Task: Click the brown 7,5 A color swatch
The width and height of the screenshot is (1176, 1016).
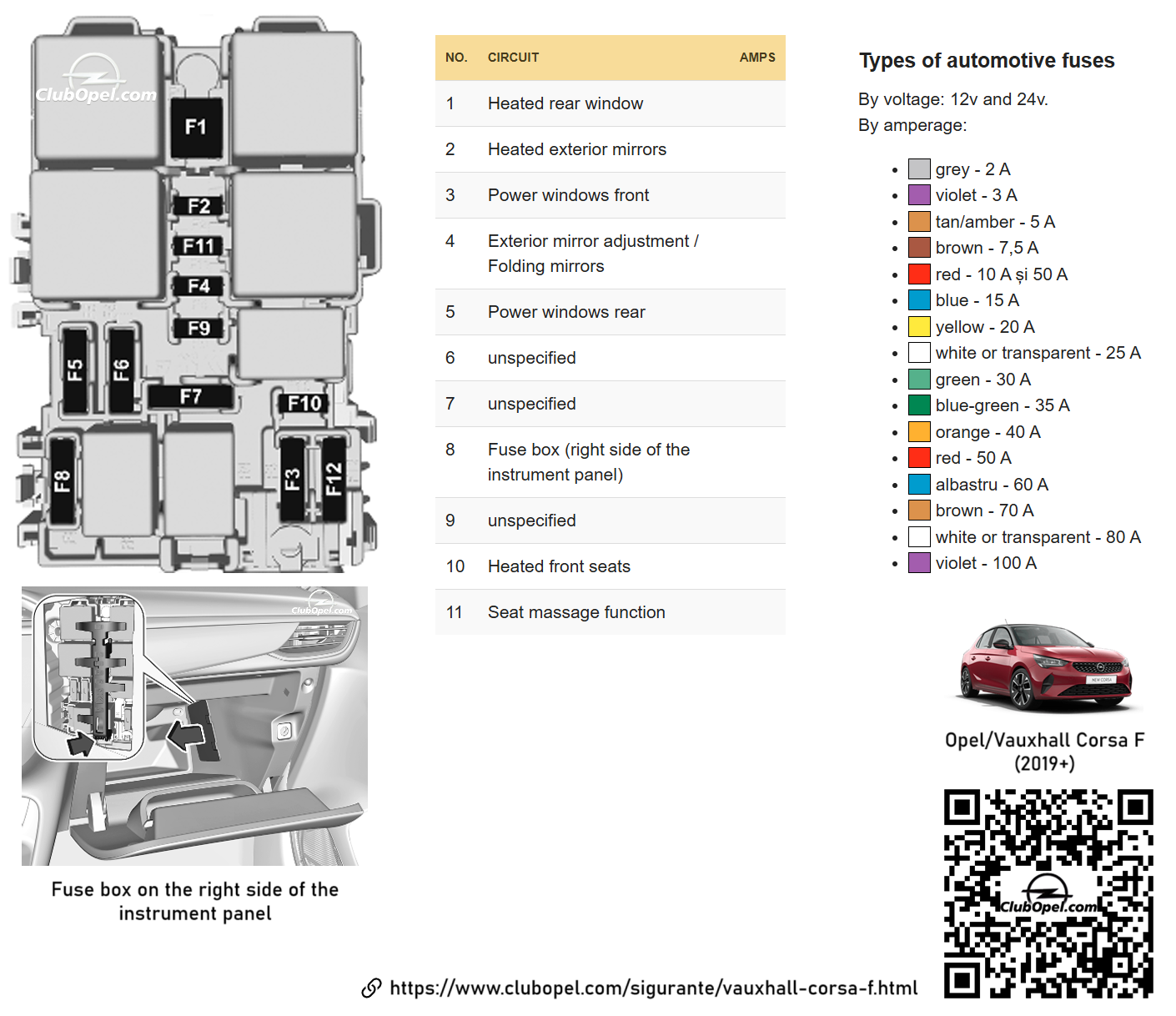Action: 919,248
